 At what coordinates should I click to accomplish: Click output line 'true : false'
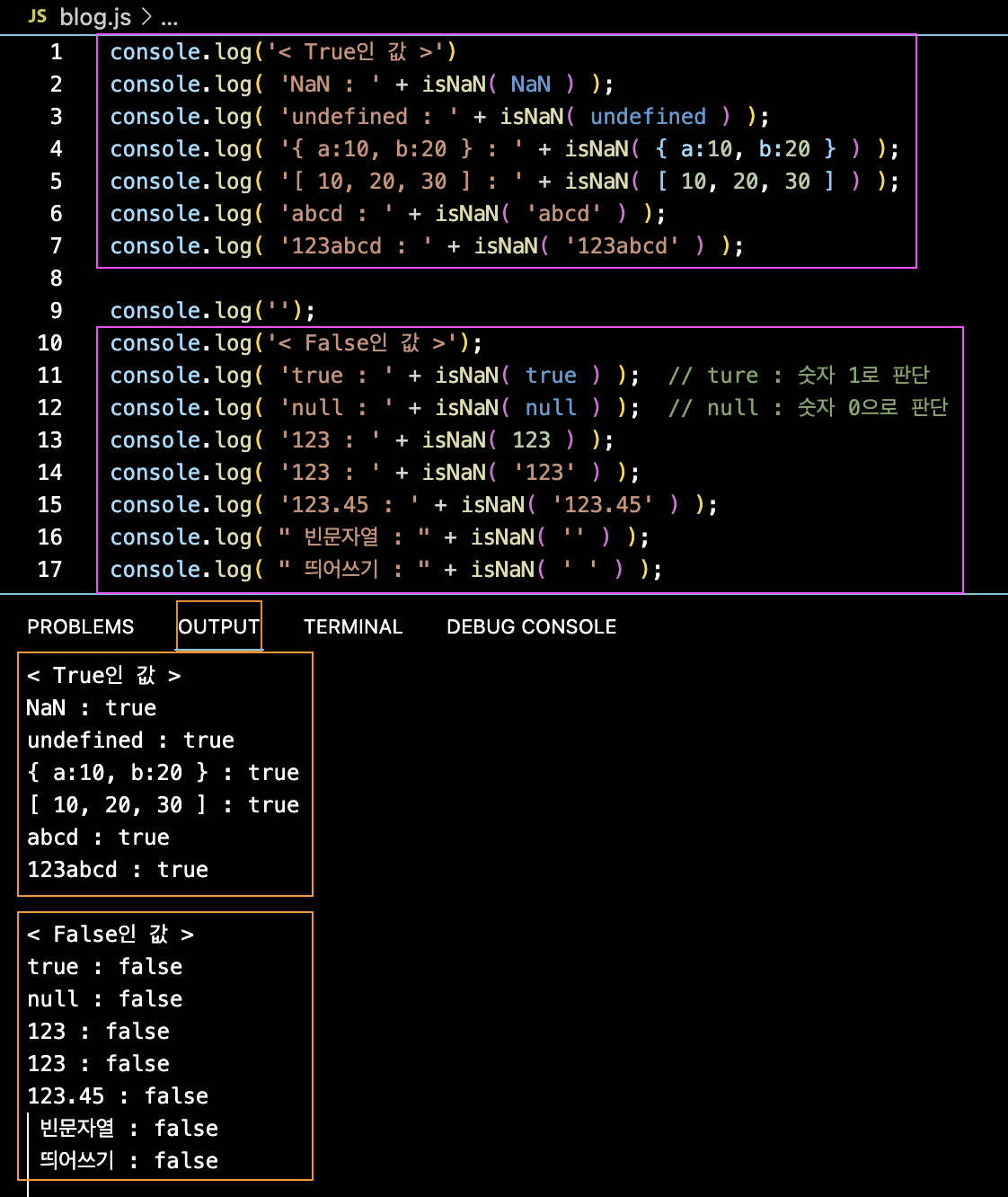point(105,967)
